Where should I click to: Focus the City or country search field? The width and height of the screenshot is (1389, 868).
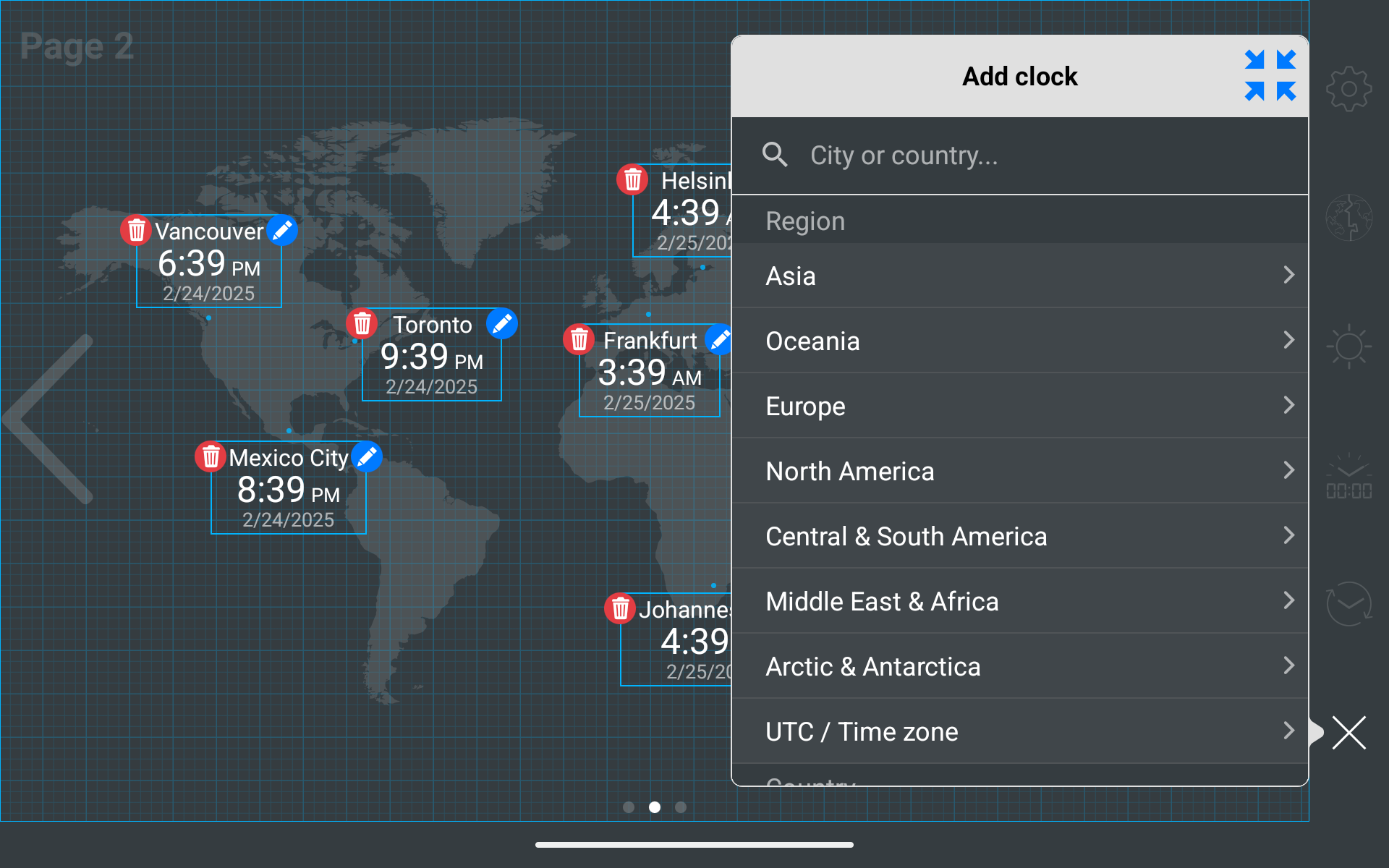1020,156
